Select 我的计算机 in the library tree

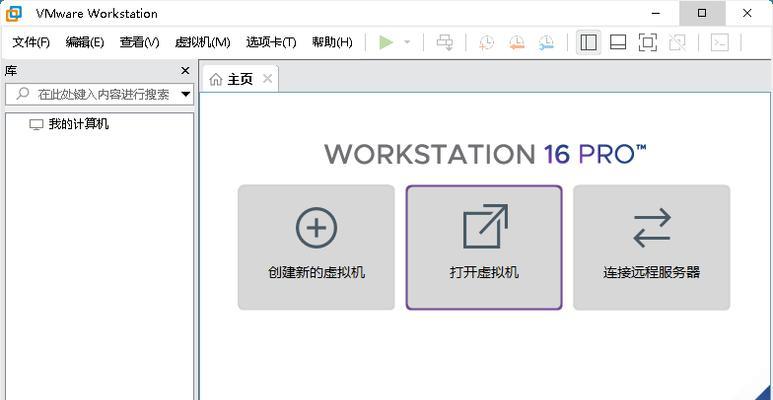(x=78, y=124)
